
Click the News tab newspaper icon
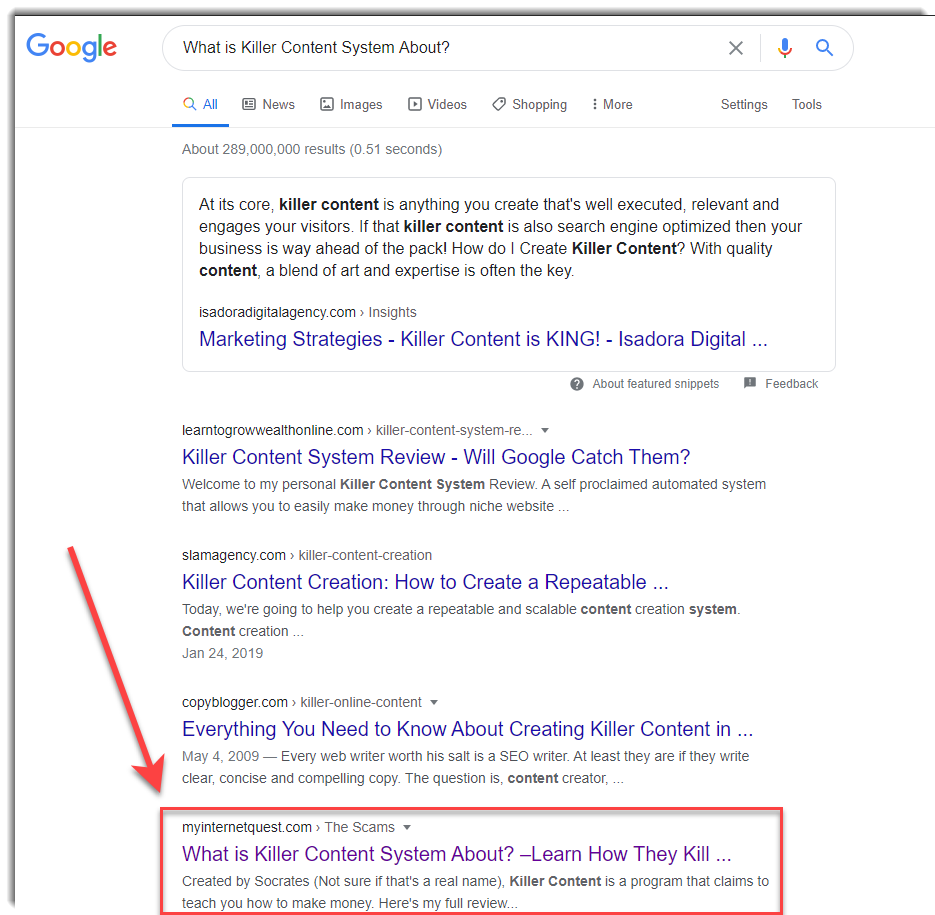pyautogui.click(x=249, y=104)
